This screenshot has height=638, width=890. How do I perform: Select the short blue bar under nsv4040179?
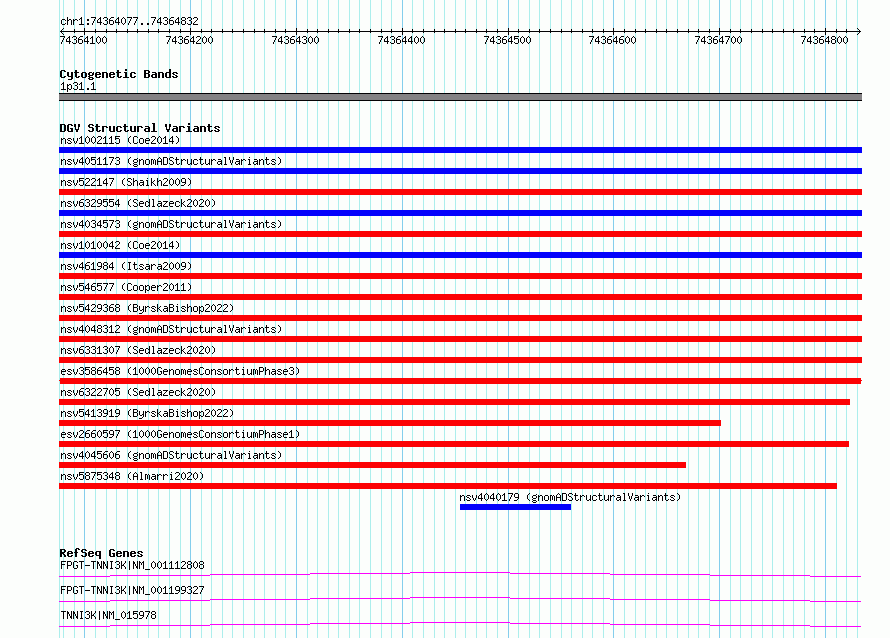pyautogui.click(x=515, y=507)
